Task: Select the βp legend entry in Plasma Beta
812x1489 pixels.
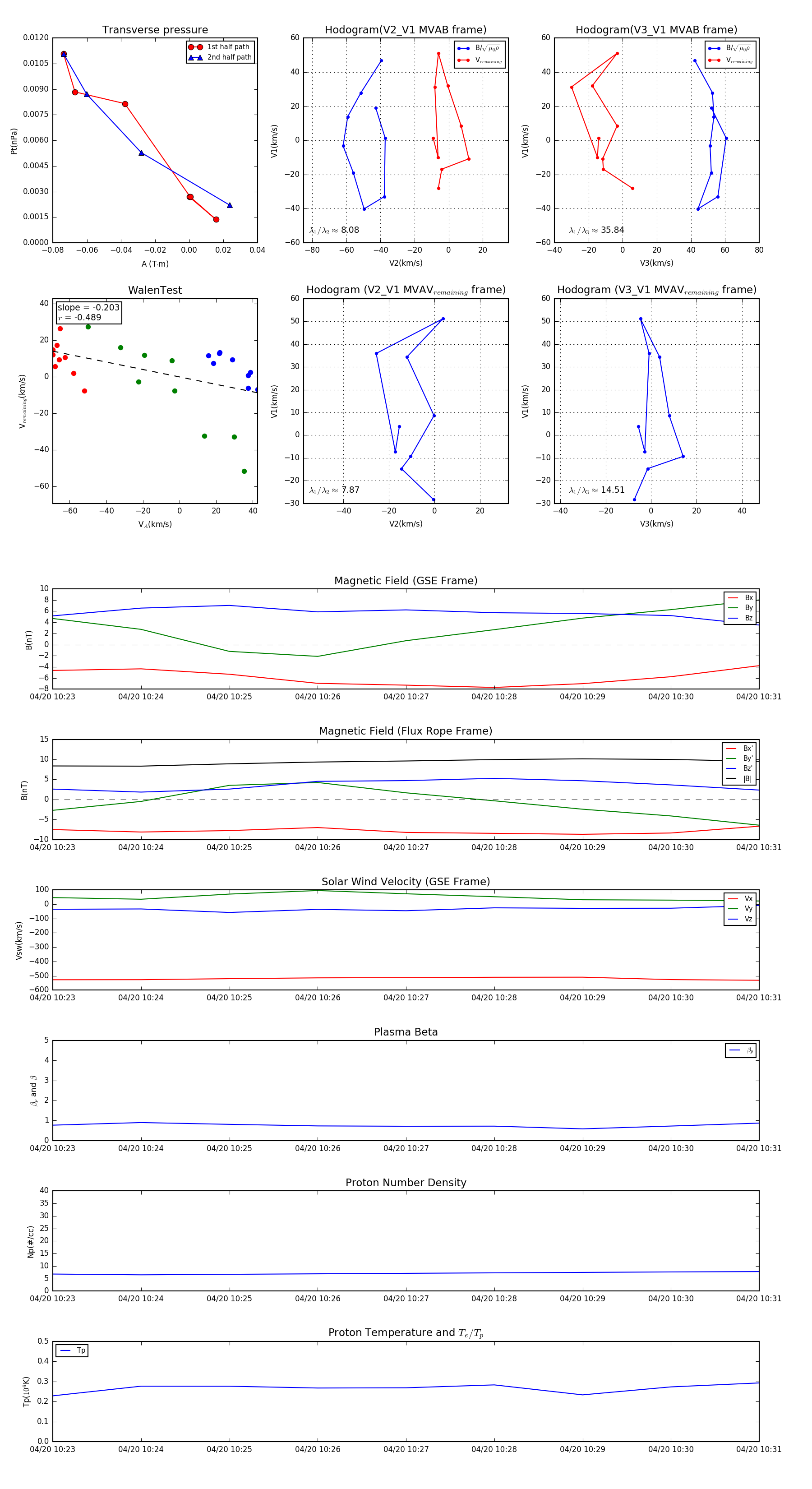Action: click(x=741, y=1050)
